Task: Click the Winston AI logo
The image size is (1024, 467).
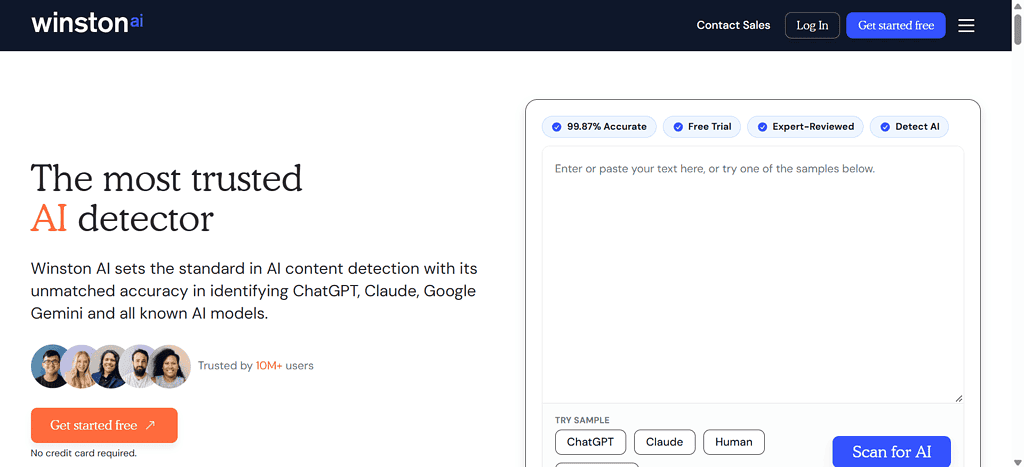Action: click(87, 24)
